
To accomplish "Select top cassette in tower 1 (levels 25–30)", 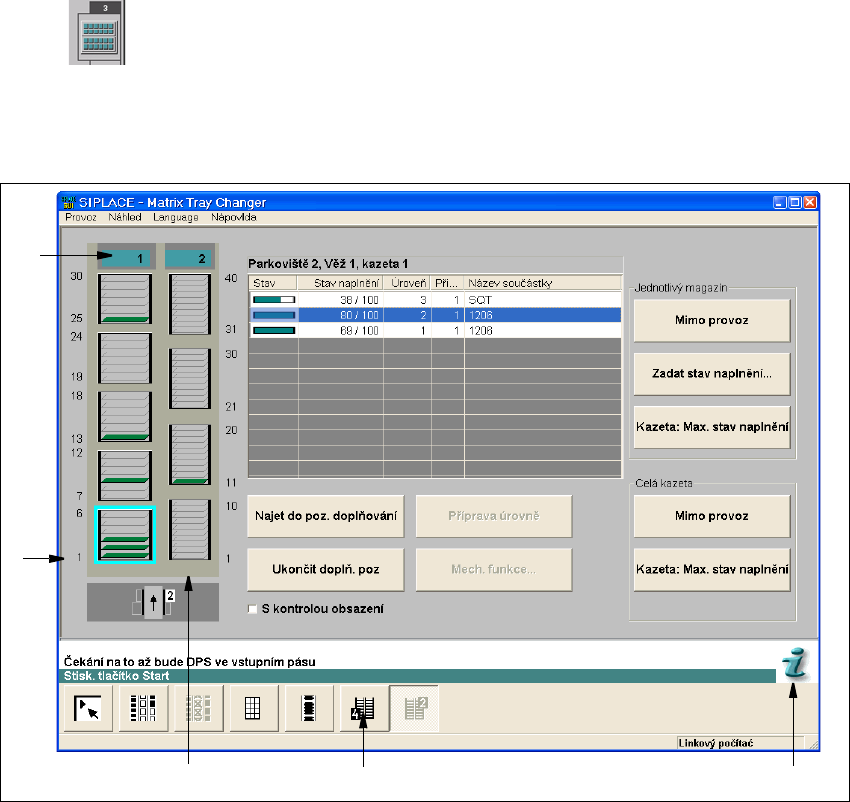I will [124, 298].
